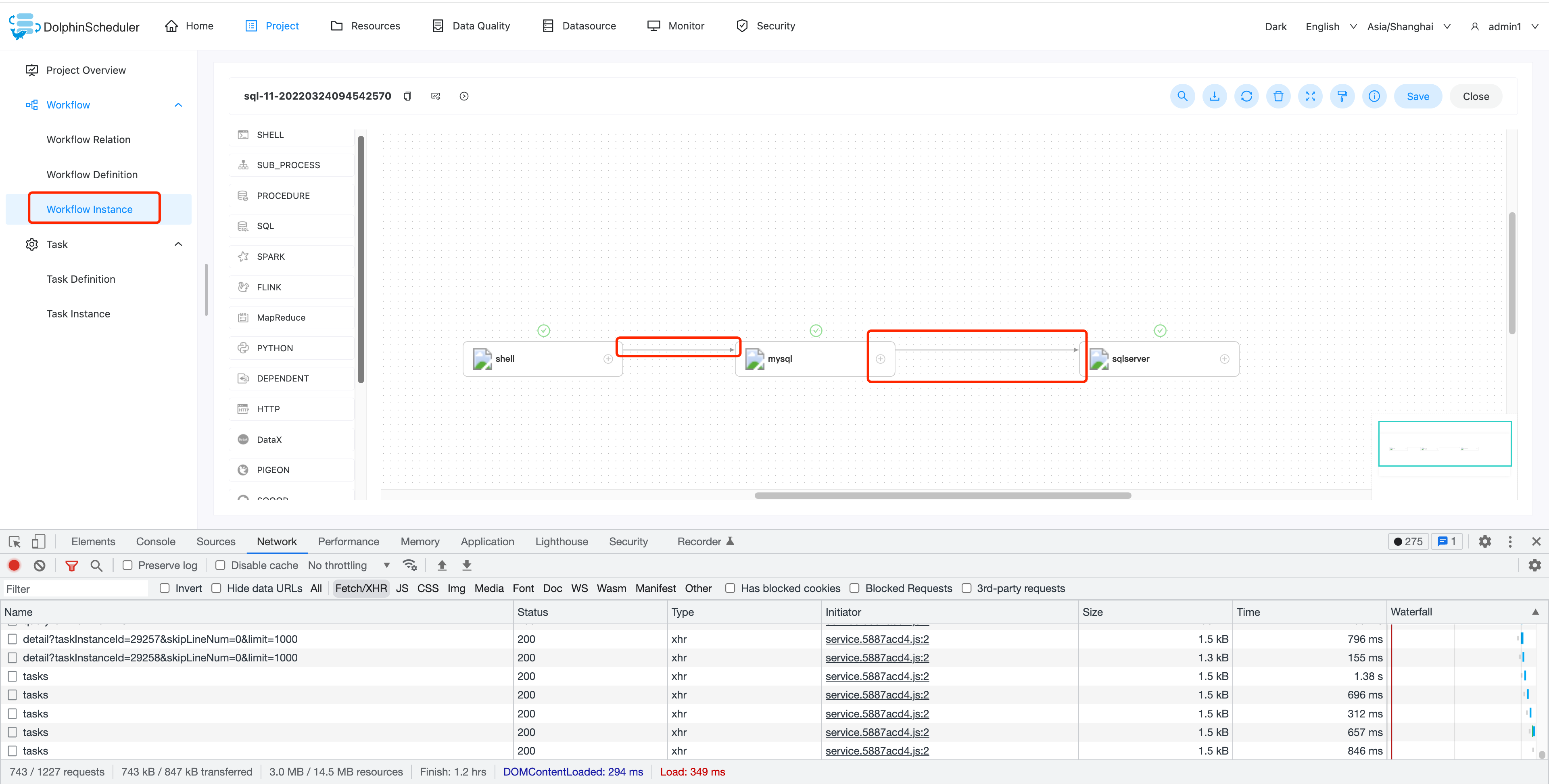The image size is (1549, 784).
Task: Click the refresh DAG icon
Action: 1246,96
